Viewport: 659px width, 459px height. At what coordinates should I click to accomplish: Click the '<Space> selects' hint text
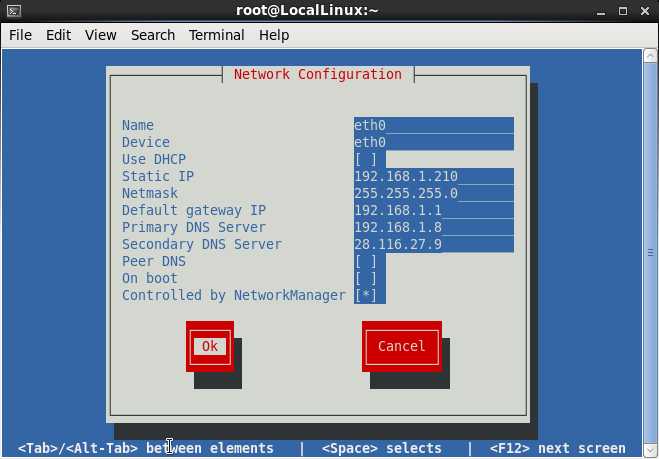[382, 448]
